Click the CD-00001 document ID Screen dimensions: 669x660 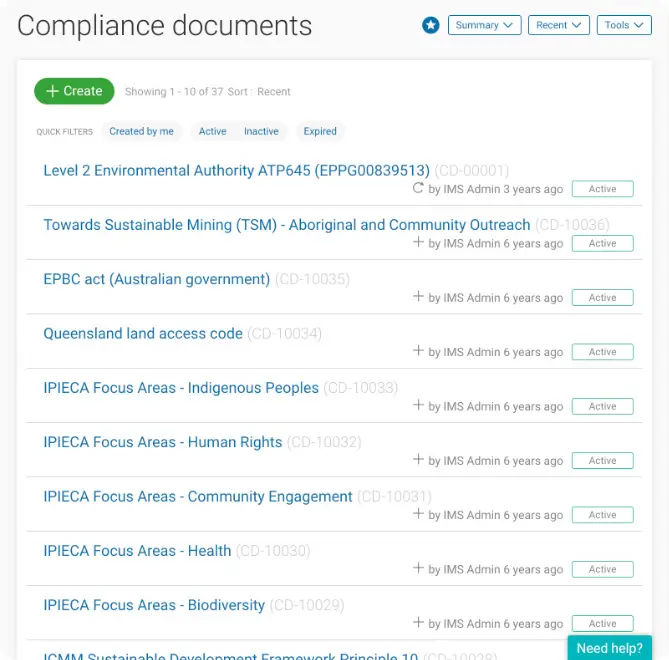coord(471,171)
